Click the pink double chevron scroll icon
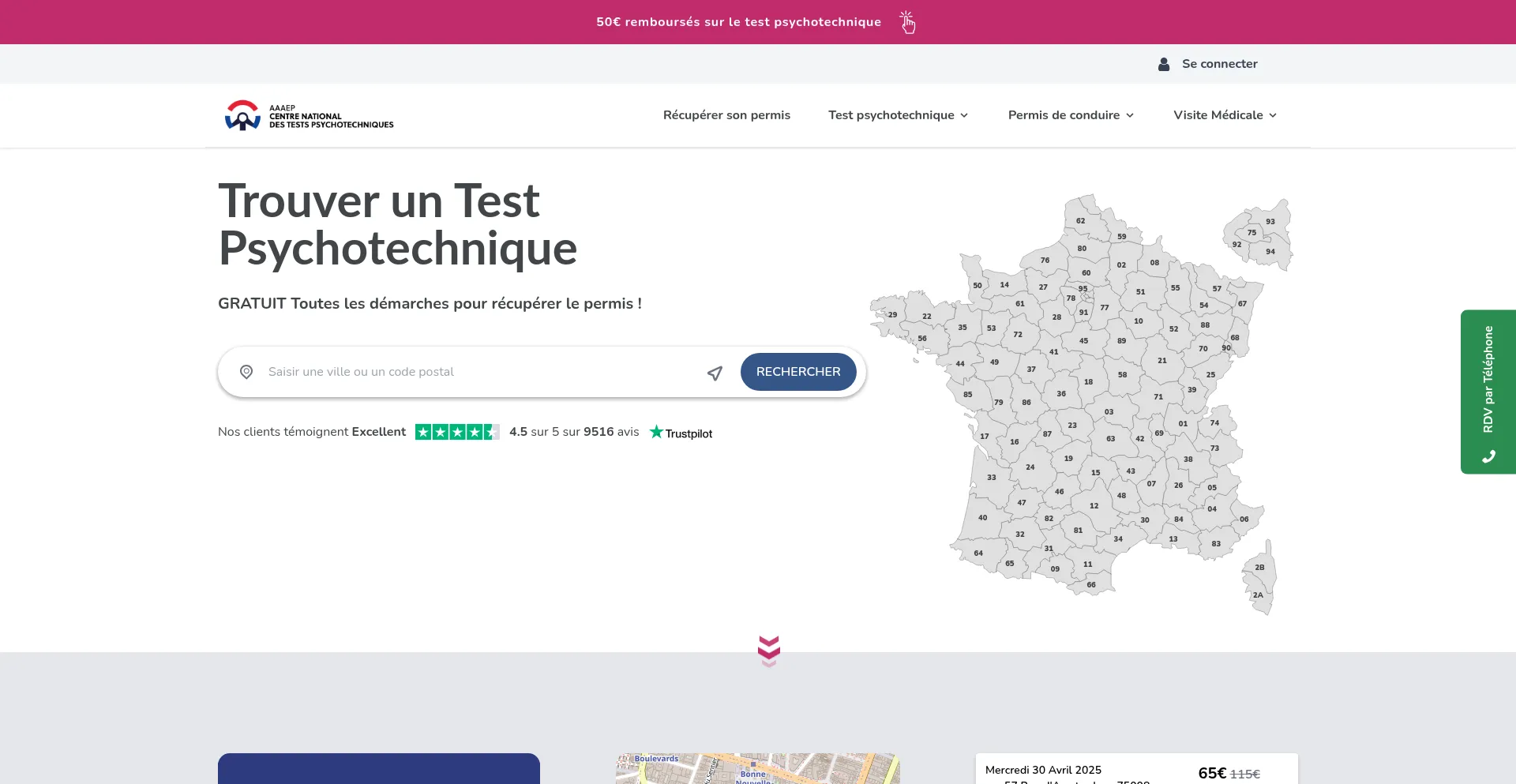Viewport: 1516px width, 784px height. pos(768,651)
